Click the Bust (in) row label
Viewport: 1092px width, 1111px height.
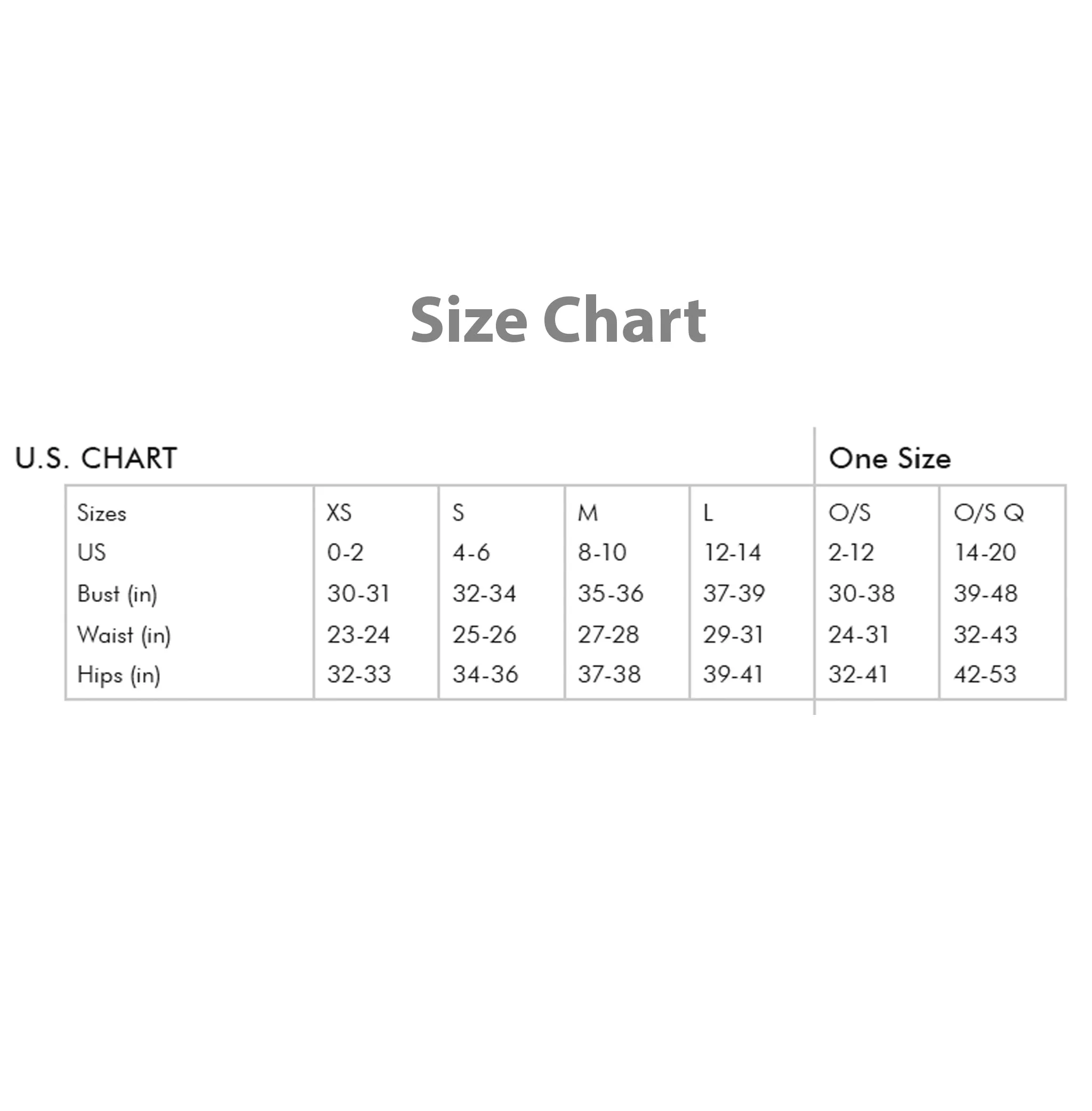[117, 594]
